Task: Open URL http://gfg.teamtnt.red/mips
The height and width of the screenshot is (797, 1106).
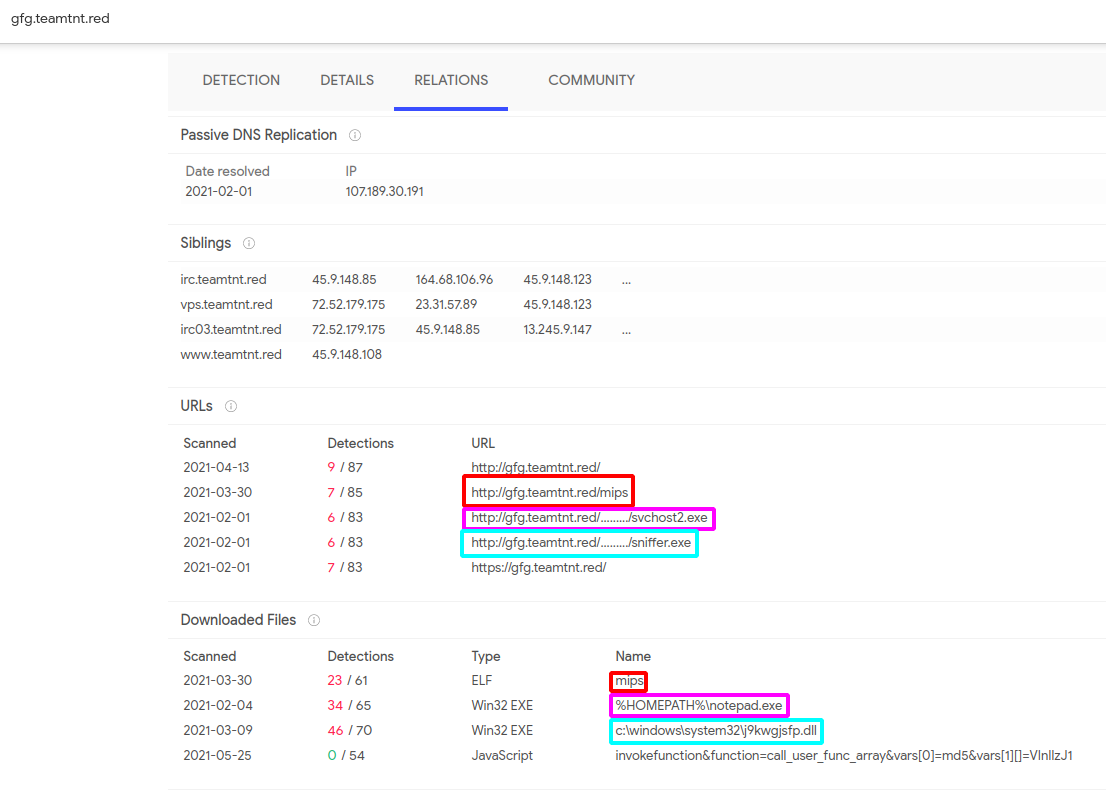Action: tap(549, 491)
